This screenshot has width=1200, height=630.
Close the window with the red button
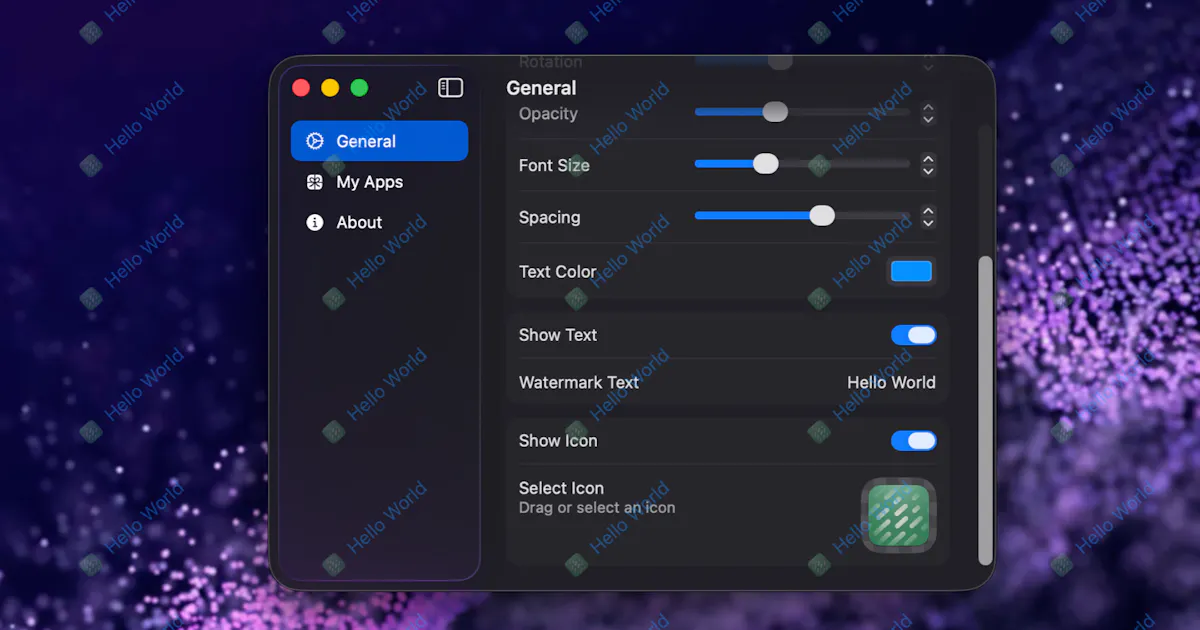point(301,88)
